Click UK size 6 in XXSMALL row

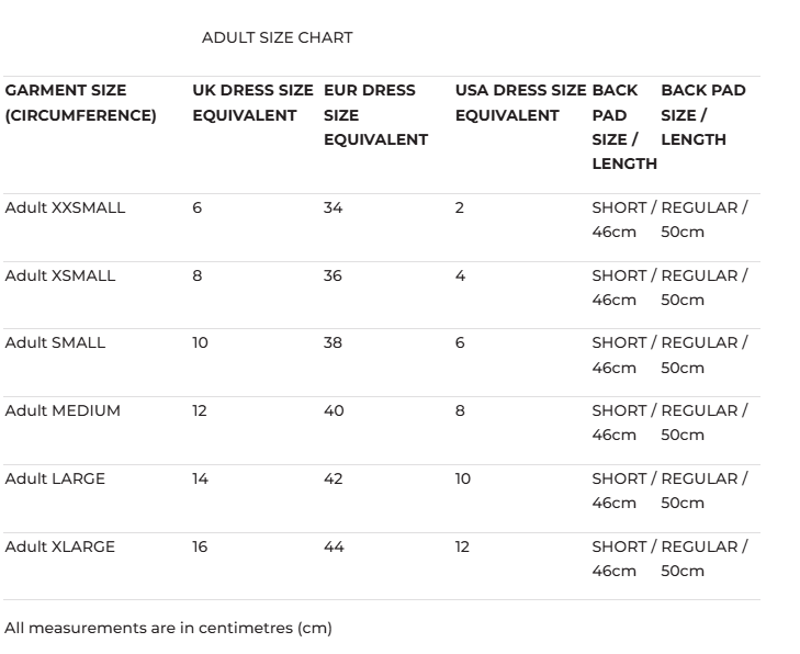tap(197, 208)
